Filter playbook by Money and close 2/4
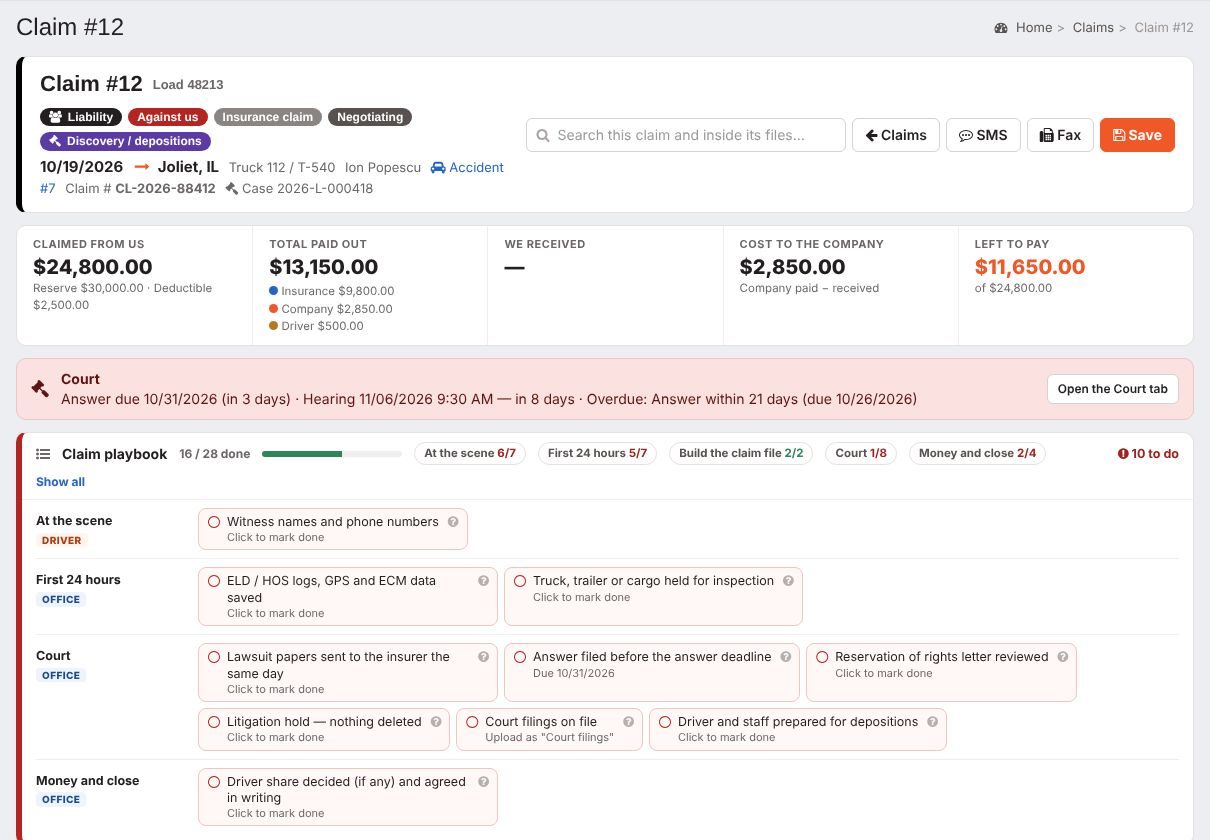This screenshot has height=840, width=1210. [977, 453]
